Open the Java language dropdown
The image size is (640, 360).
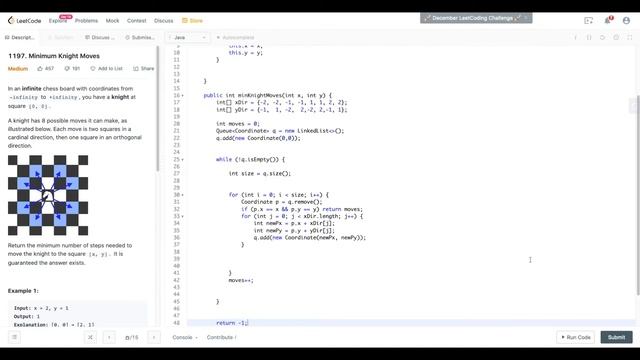pos(188,37)
